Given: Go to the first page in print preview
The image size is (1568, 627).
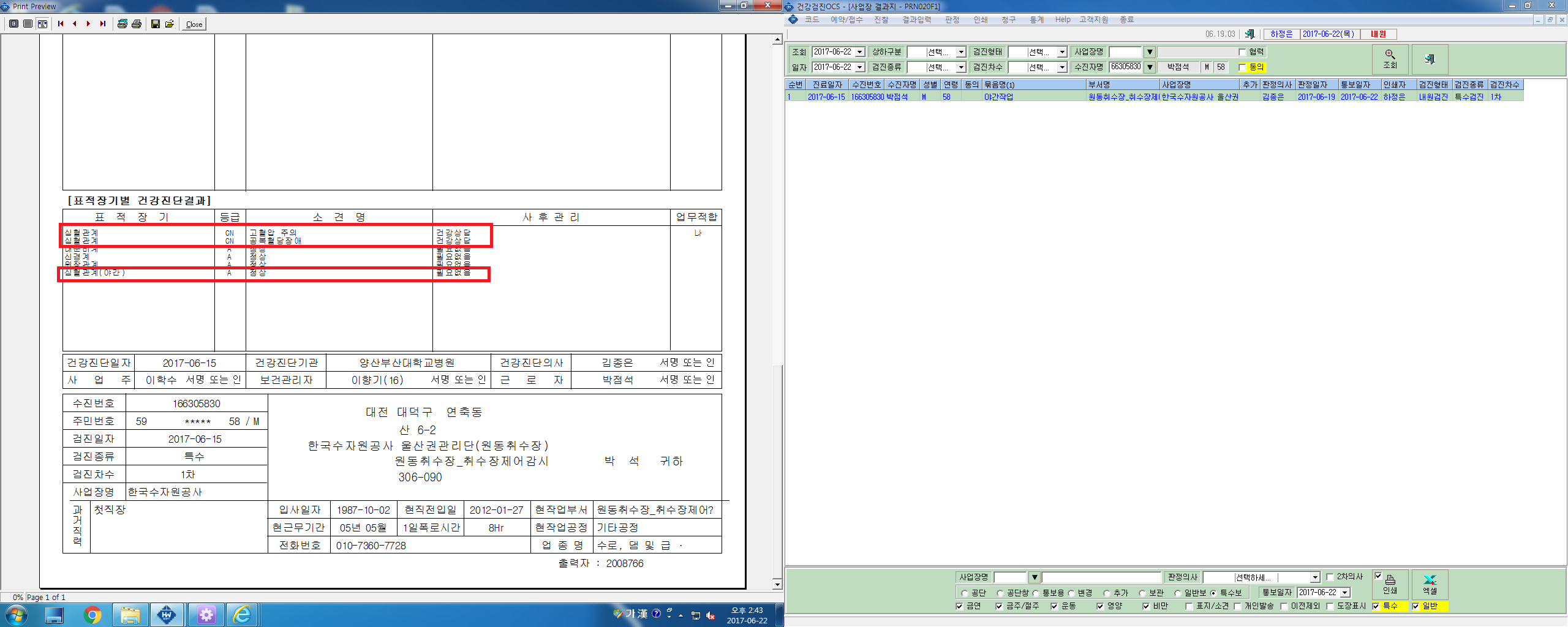Looking at the screenshot, I should click(61, 24).
